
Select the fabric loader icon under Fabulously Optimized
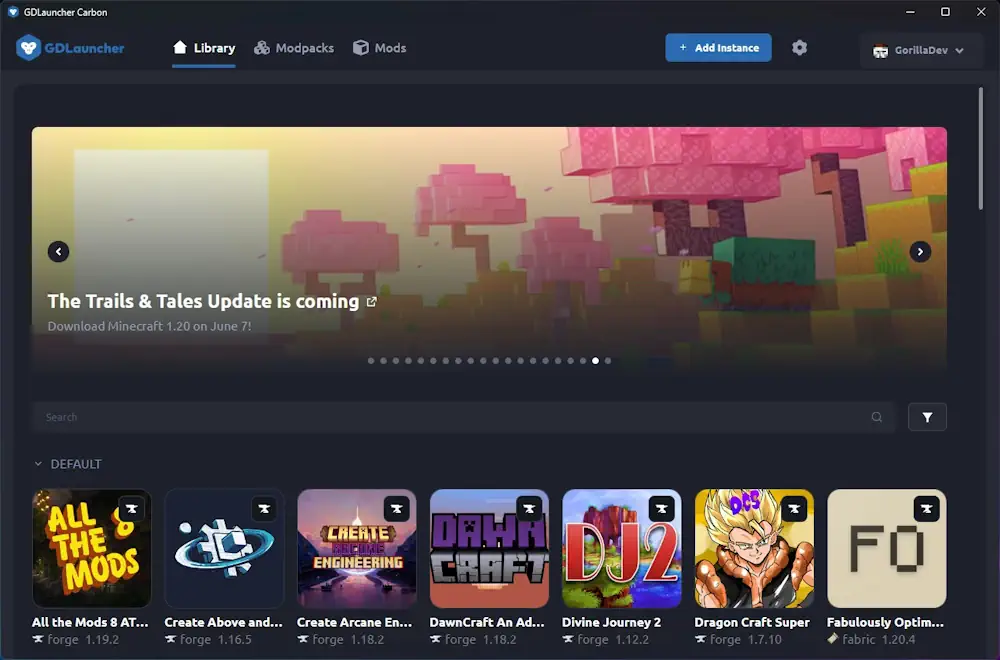point(832,639)
